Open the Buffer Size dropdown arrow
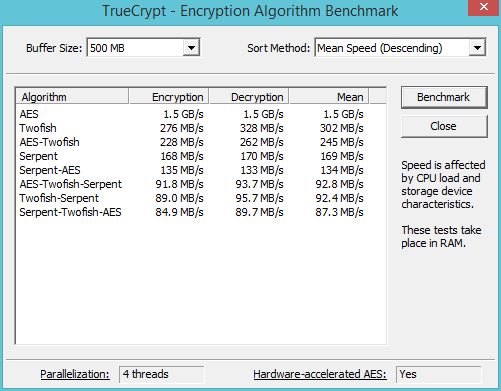 pyautogui.click(x=191, y=48)
